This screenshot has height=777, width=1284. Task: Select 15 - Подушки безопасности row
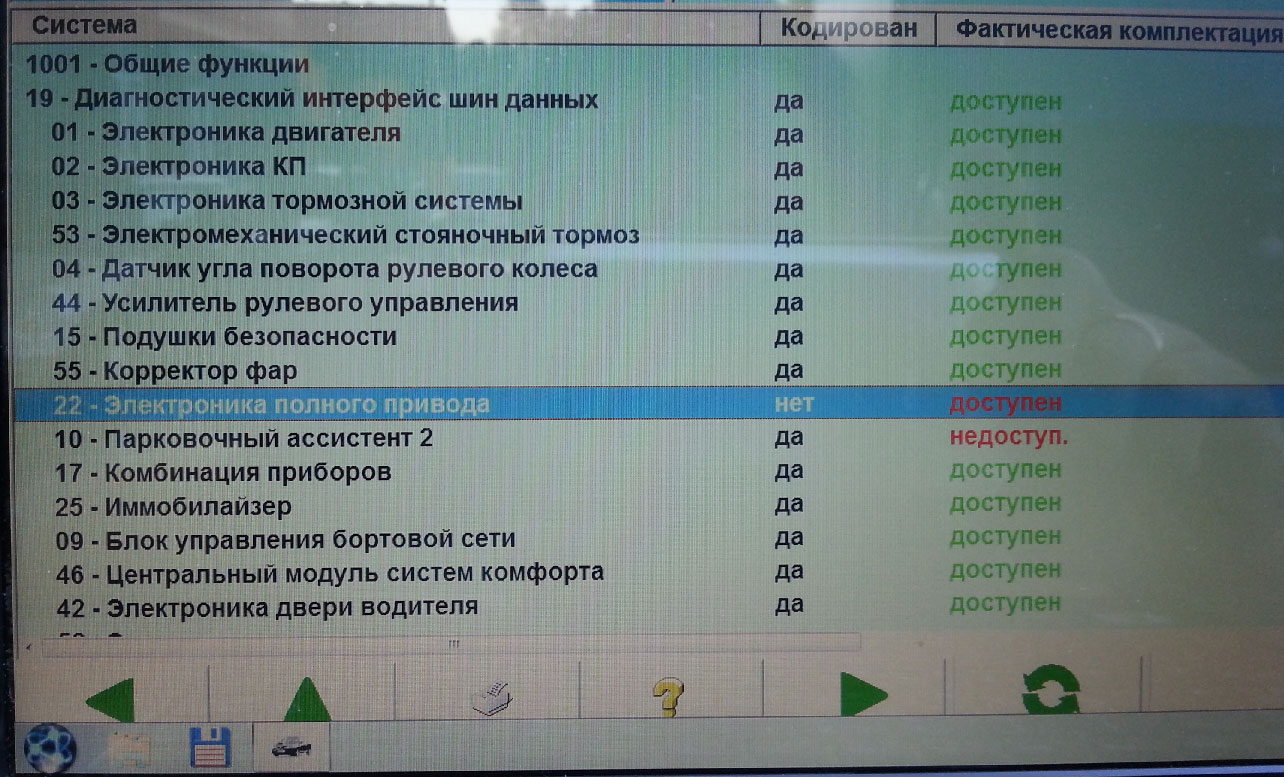pyautogui.click(x=224, y=337)
